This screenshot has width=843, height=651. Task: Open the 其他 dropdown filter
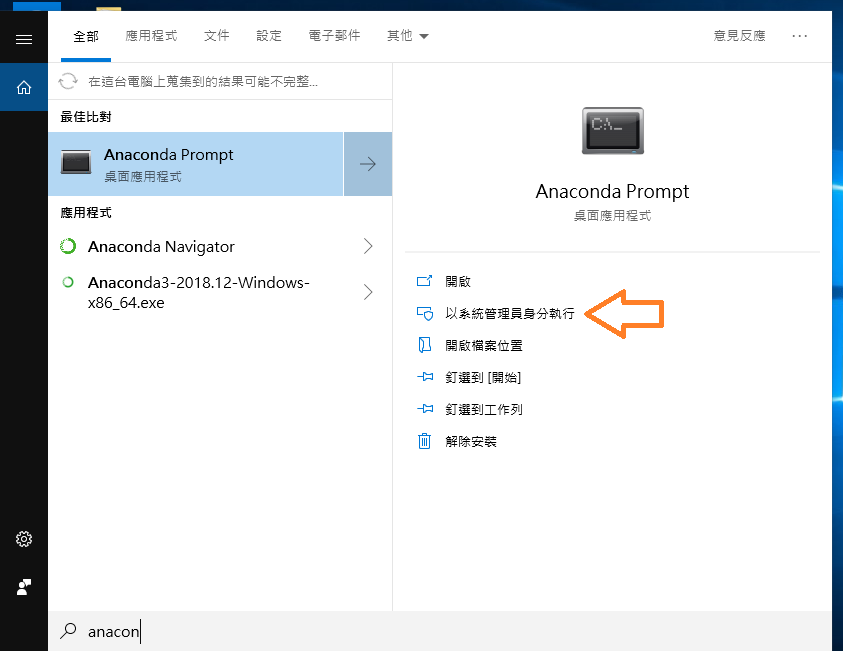pyautogui.click(x=408, y=36)
